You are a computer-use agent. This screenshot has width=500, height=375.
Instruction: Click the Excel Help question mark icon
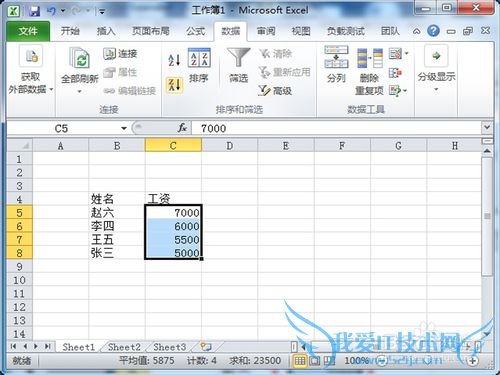click(x=433, y=31)
